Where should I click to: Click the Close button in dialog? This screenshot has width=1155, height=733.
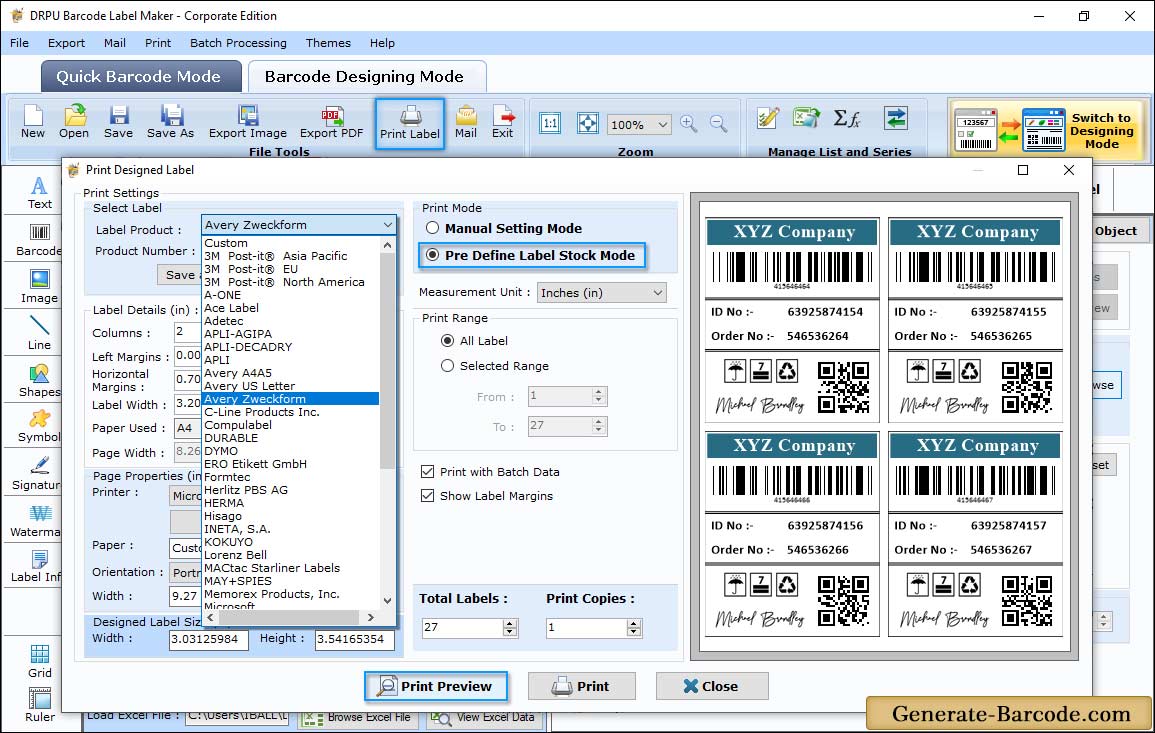pos(712,686)
